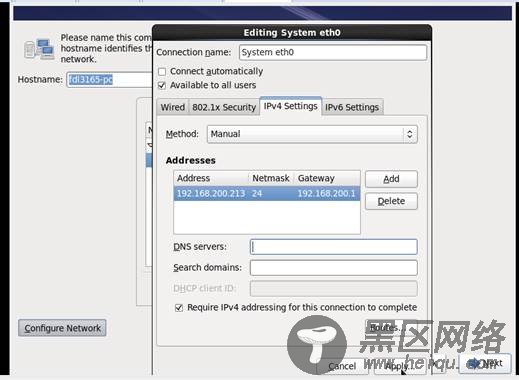The image size is (519, 380).
Task: Click the Connection name field
Action: 333,52
